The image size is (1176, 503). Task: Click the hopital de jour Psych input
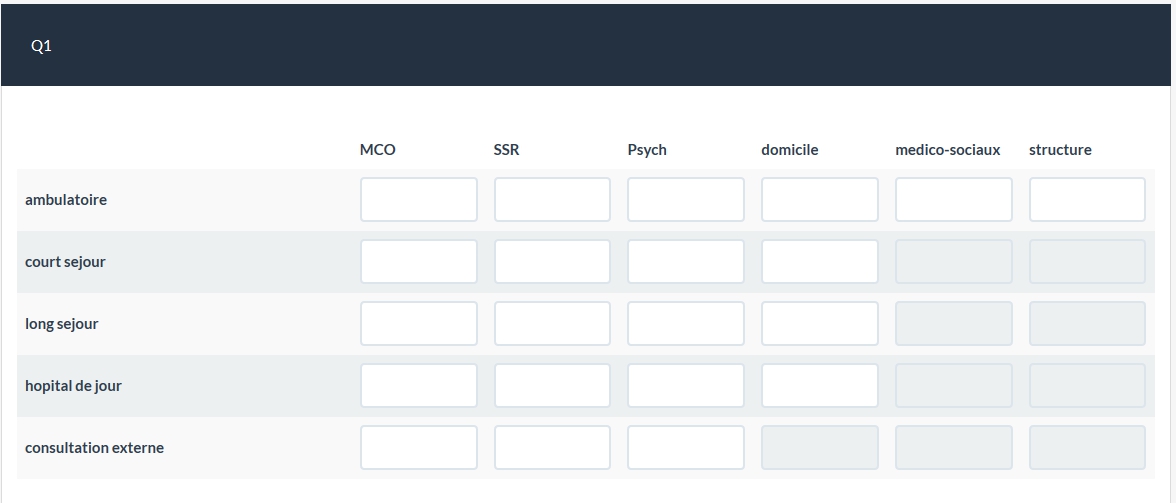pyautogui.click(x=686, y=386)
